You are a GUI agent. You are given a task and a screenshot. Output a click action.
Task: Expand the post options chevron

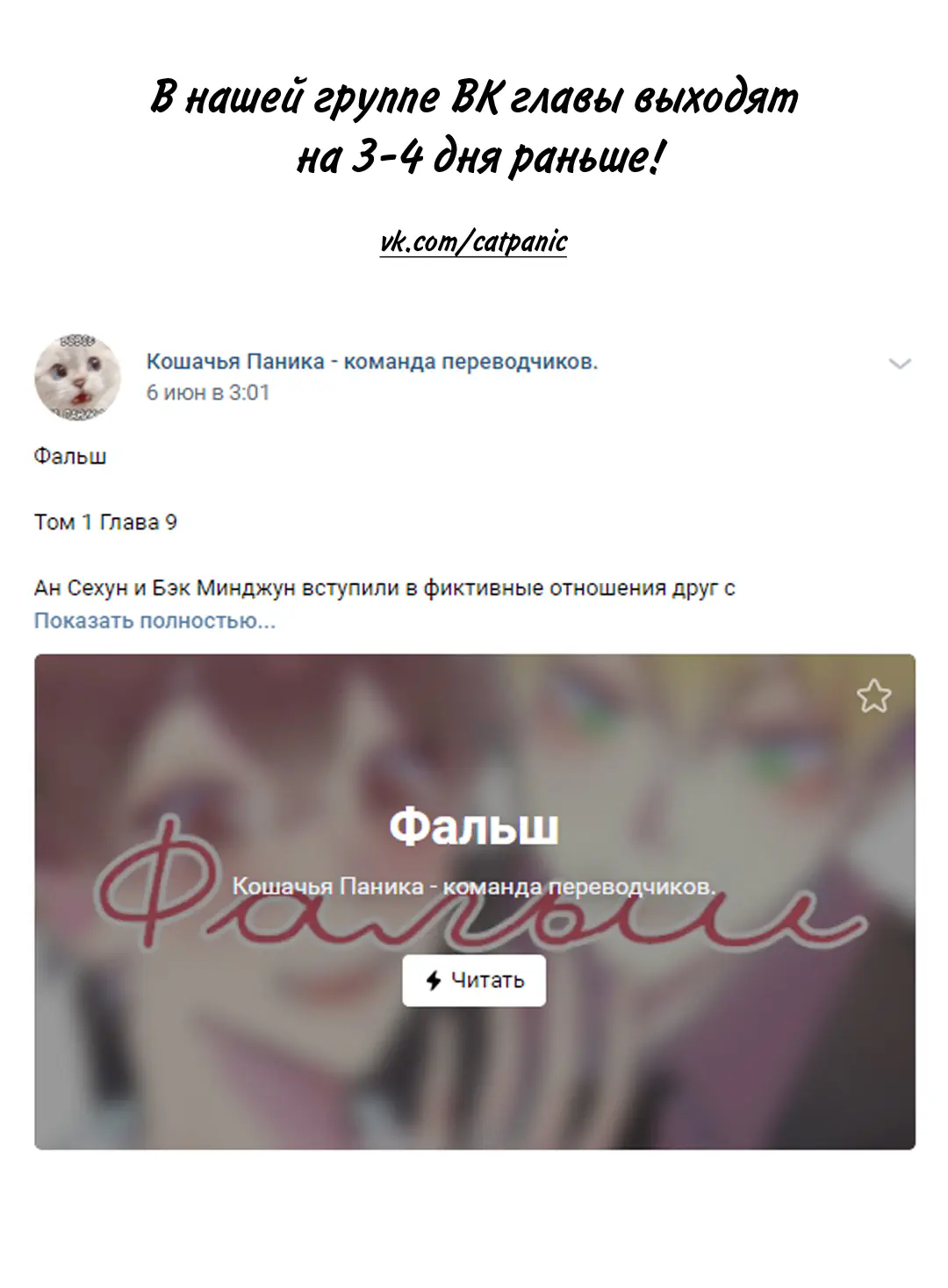pyautogui.click(x=900, y=363)
